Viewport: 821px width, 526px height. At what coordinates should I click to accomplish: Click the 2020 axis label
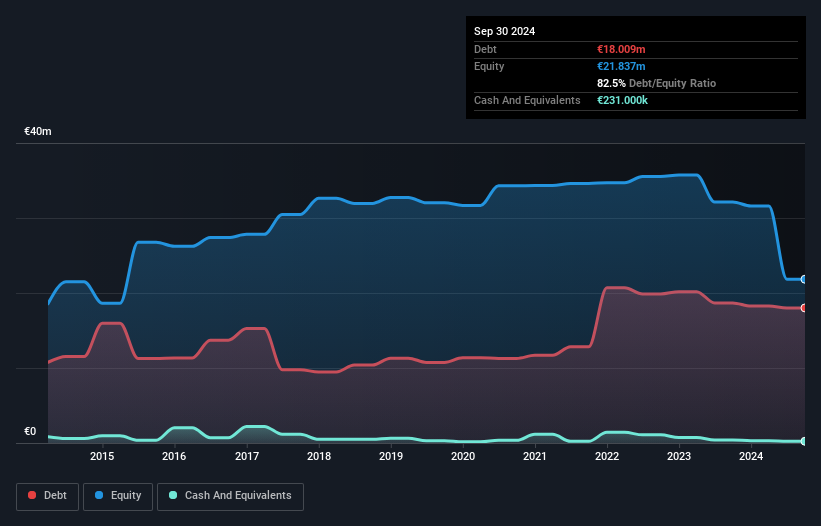pos(463,456)
